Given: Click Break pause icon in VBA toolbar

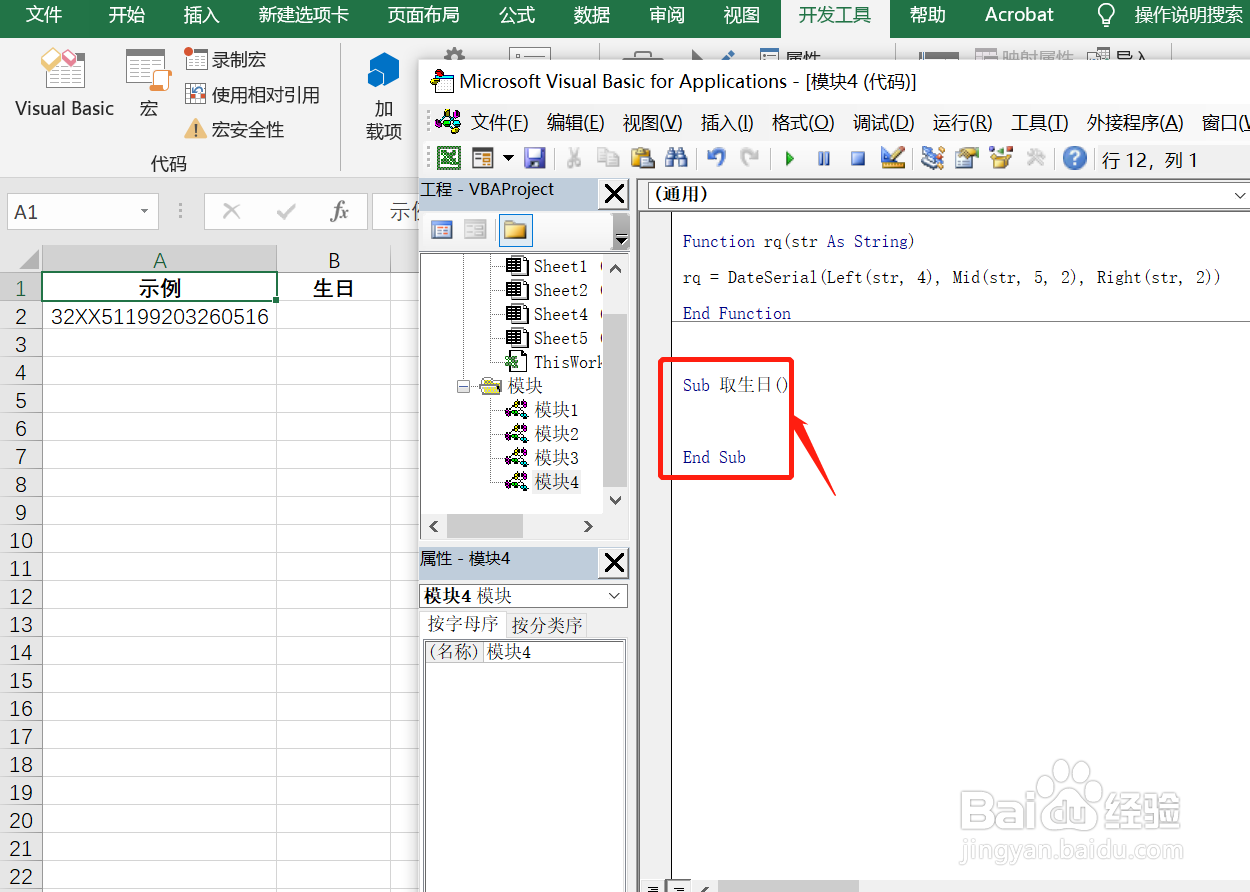Looking at the screenshot, I should point(824,158).
